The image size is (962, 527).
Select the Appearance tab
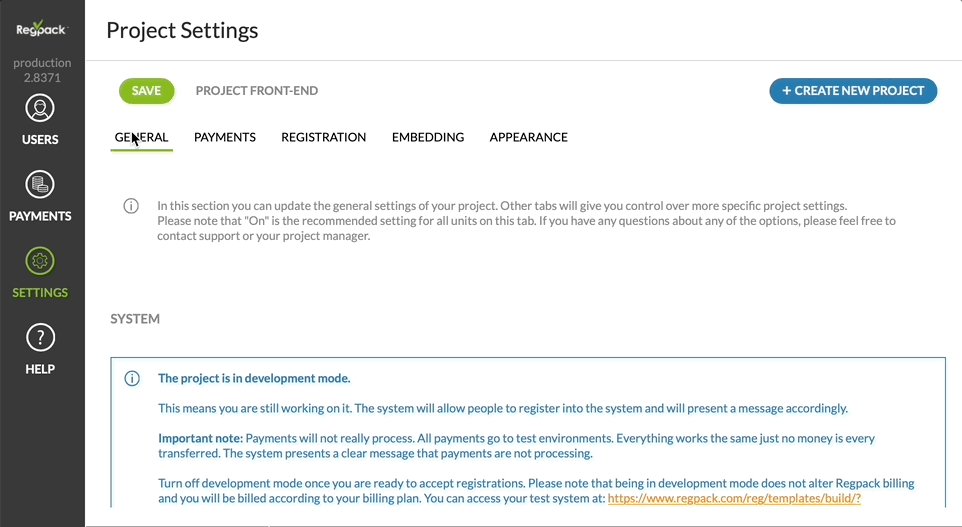tap(528, 137)
